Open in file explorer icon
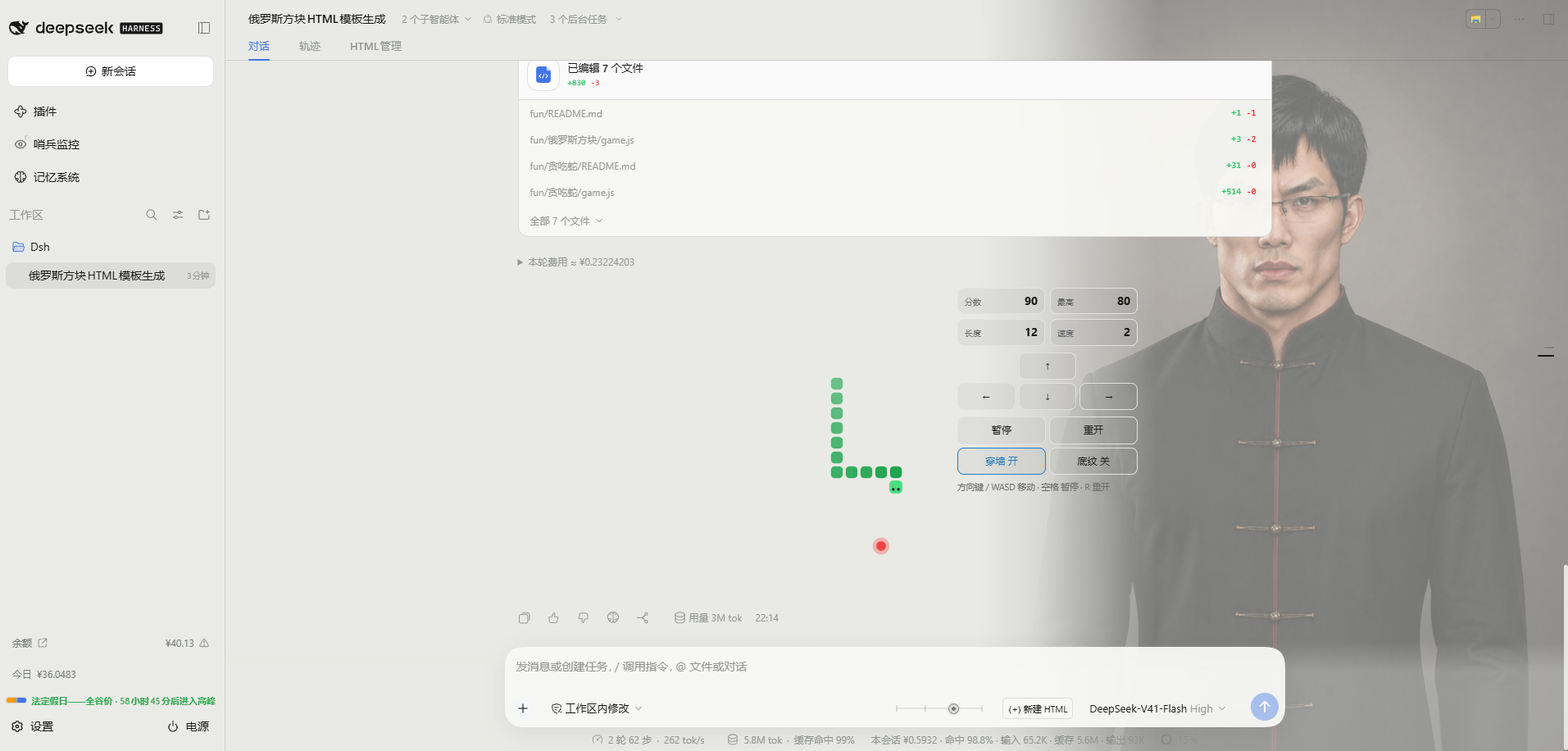Image resolution: width=1568 pixels, height=751 pixels. pos(1475,19)
